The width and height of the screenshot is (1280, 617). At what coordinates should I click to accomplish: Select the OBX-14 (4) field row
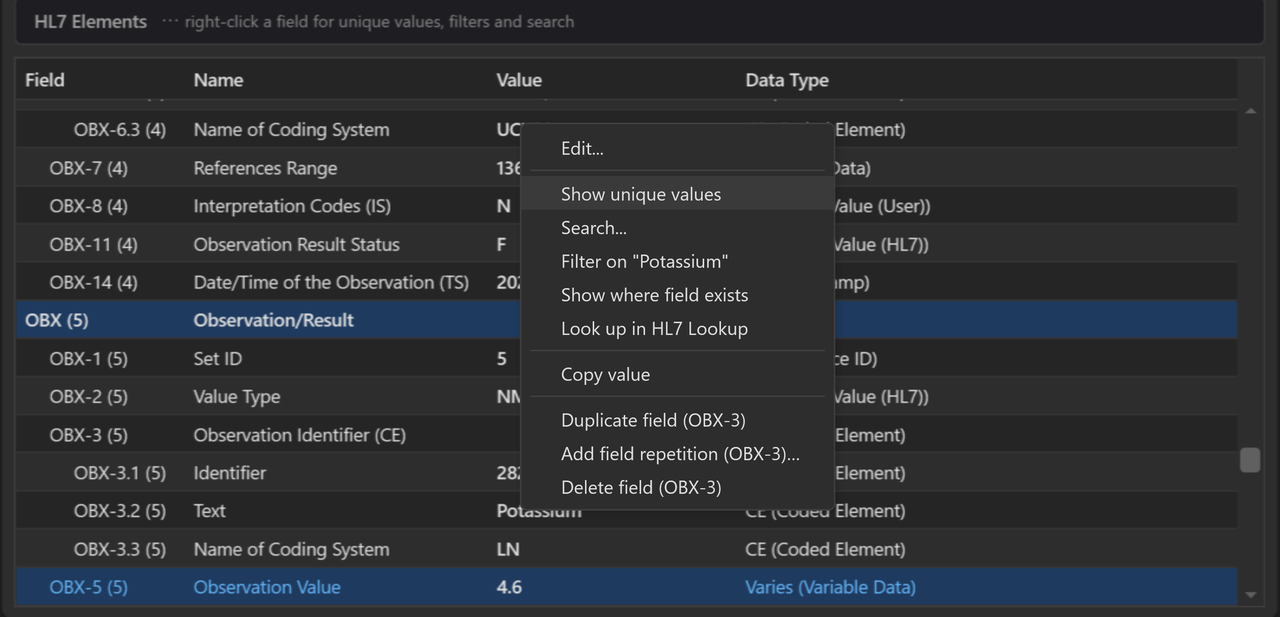pyautogui.click(x=626, y=282)
